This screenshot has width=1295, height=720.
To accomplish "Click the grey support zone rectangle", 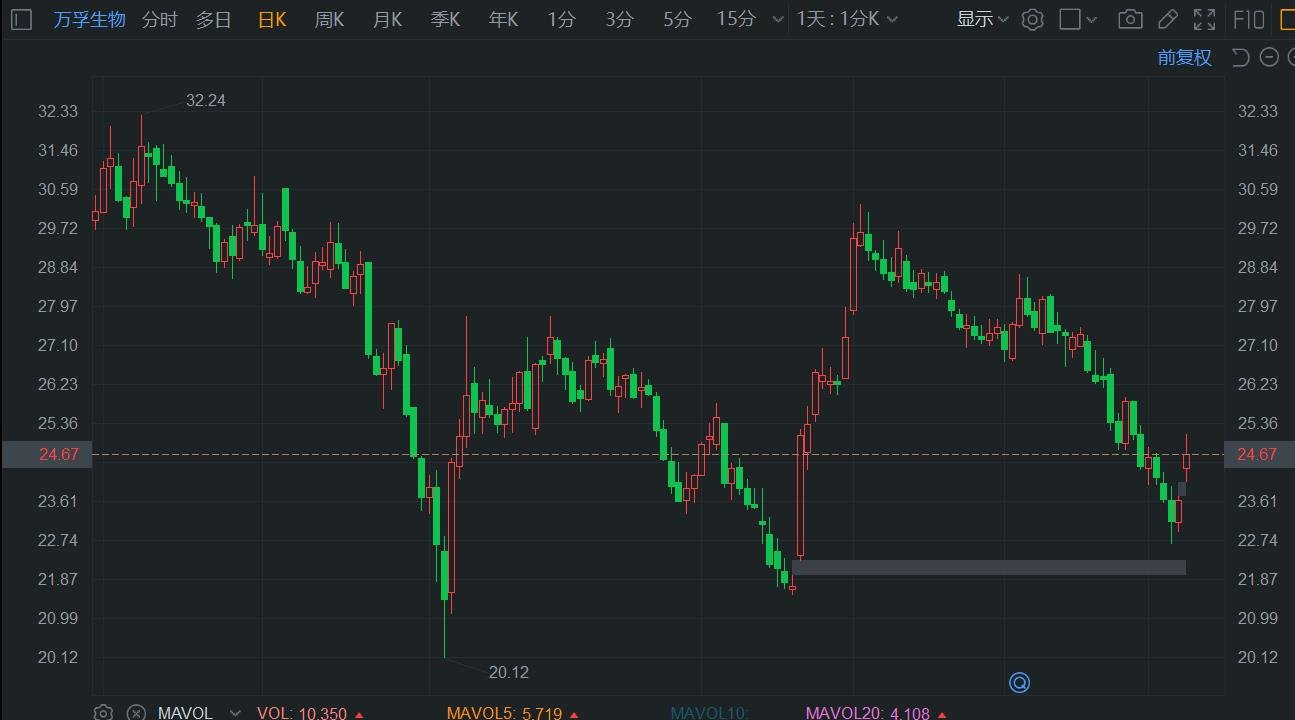I will coord(989,567).
